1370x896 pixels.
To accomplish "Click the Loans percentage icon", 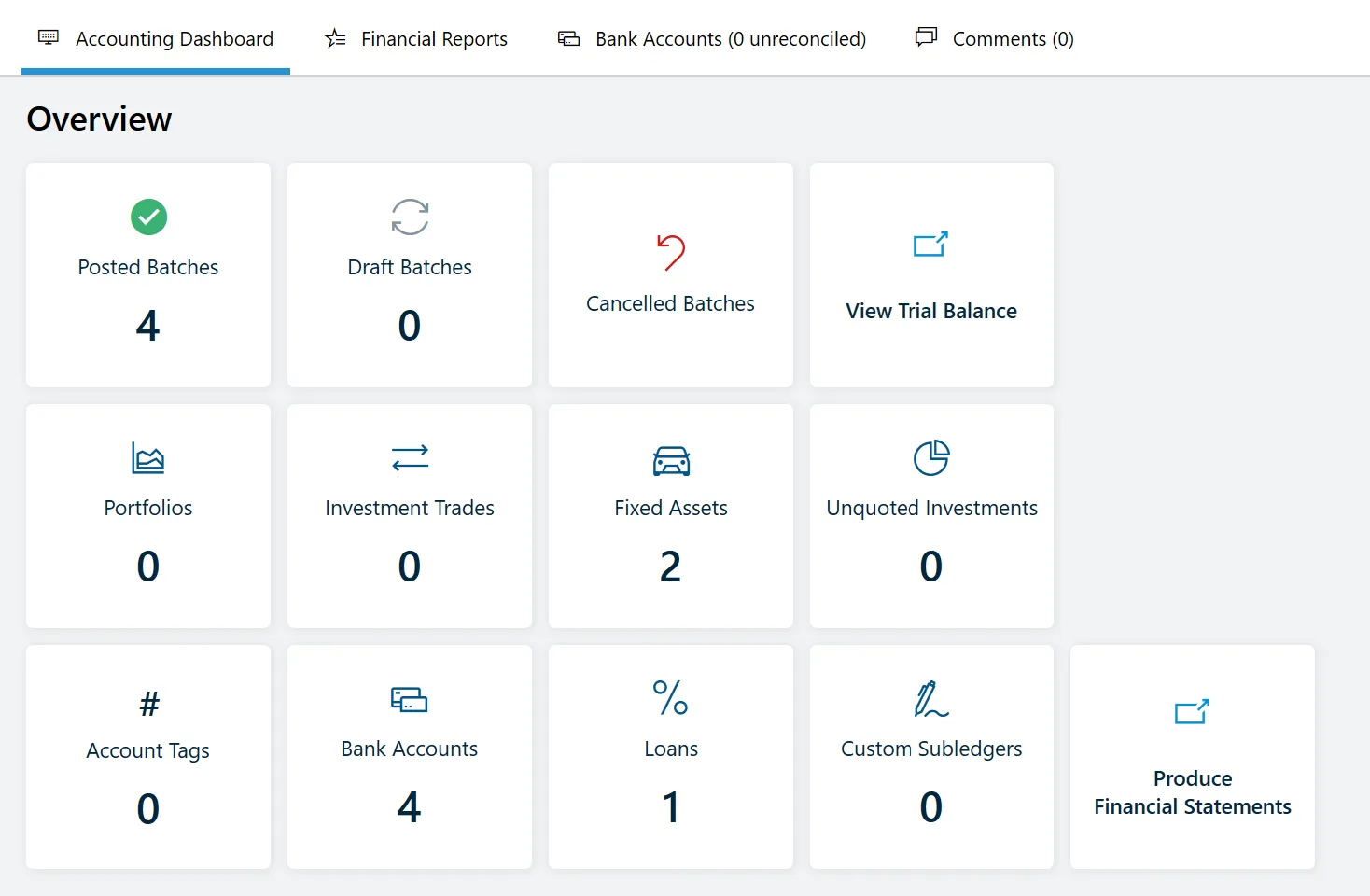I will pos(670,698).
